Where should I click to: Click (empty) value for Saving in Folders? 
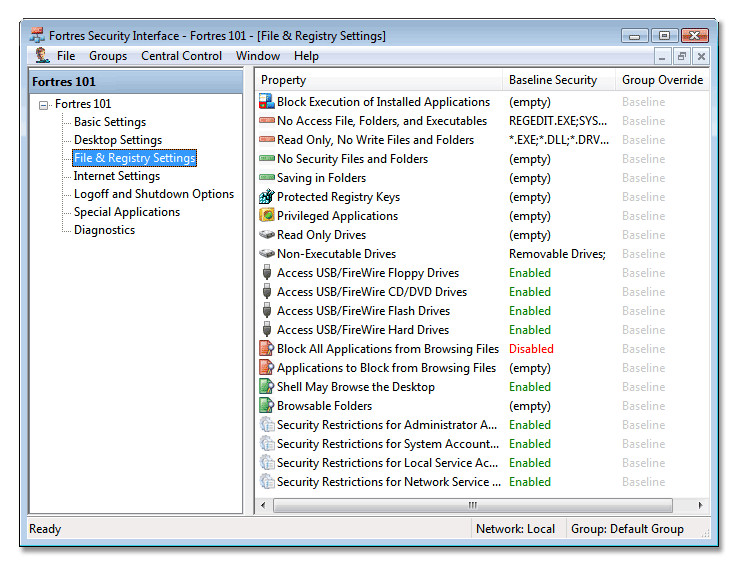tap(530, 178)
